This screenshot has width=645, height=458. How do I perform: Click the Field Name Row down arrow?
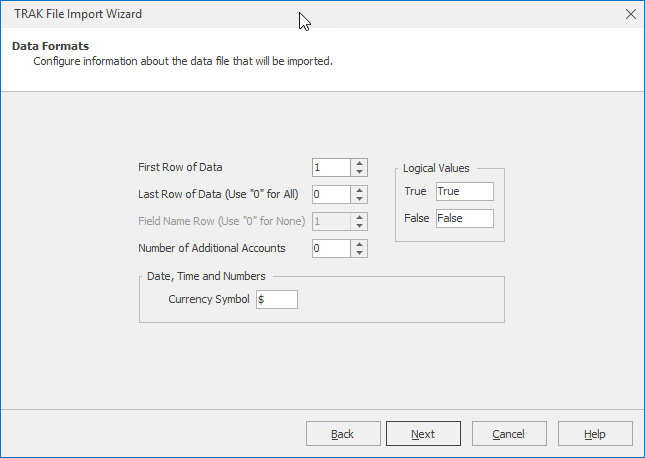click(360, 226)
